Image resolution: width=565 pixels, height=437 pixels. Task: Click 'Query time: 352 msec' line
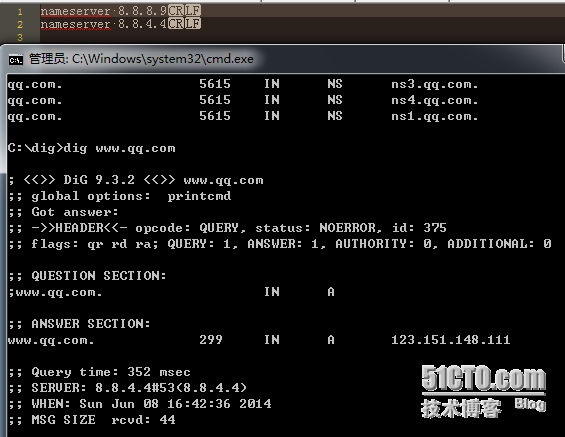99,372
